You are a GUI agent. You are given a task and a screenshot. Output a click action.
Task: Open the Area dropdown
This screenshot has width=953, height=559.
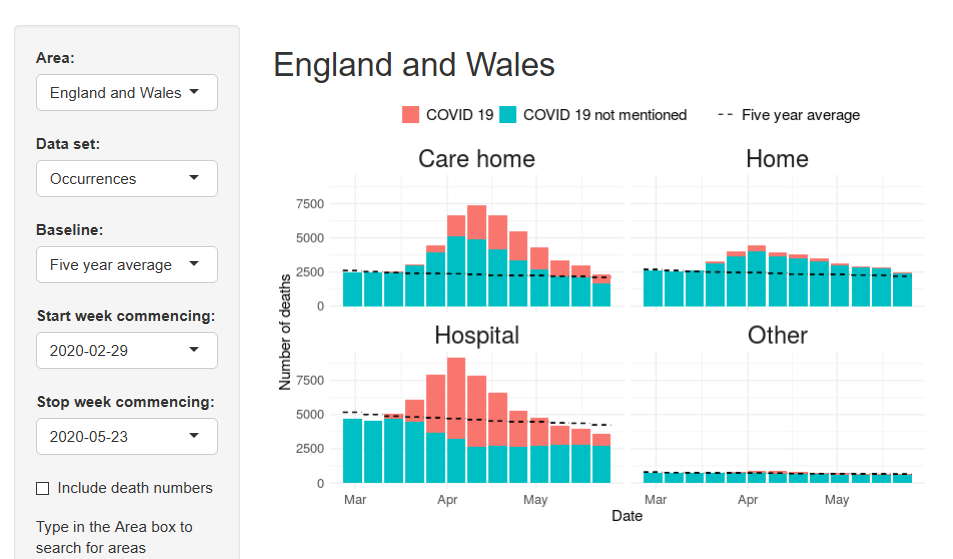tap(126, 93)
